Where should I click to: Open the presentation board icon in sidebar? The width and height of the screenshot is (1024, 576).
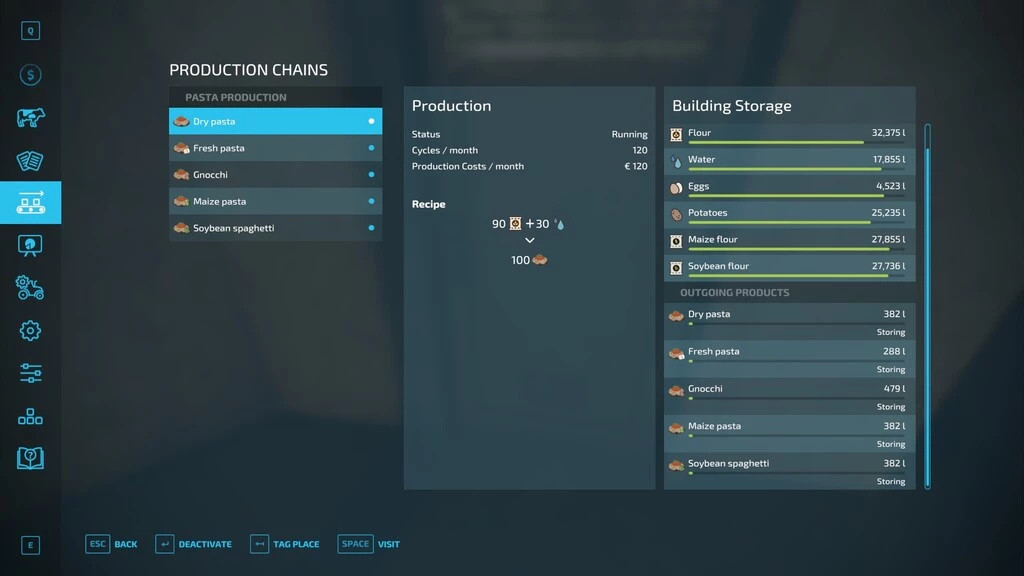pos(30,246)
